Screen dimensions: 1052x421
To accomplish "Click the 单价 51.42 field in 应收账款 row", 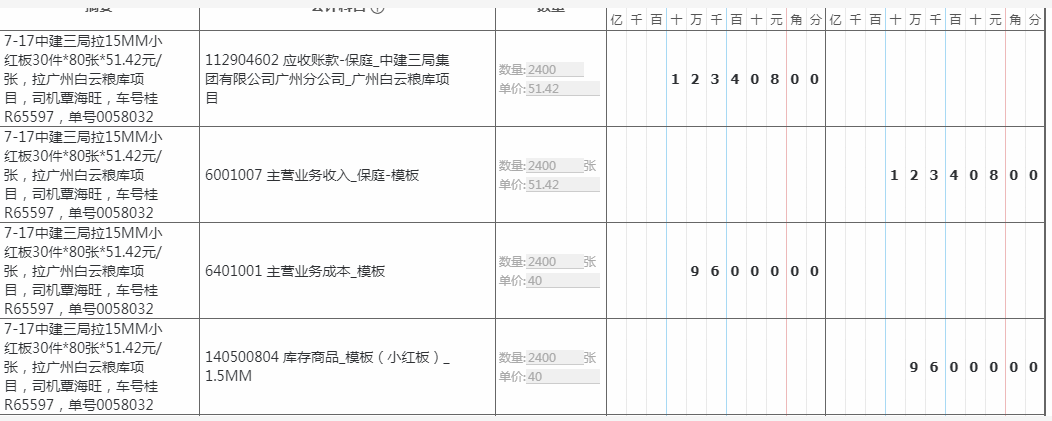I will [563, 89].
